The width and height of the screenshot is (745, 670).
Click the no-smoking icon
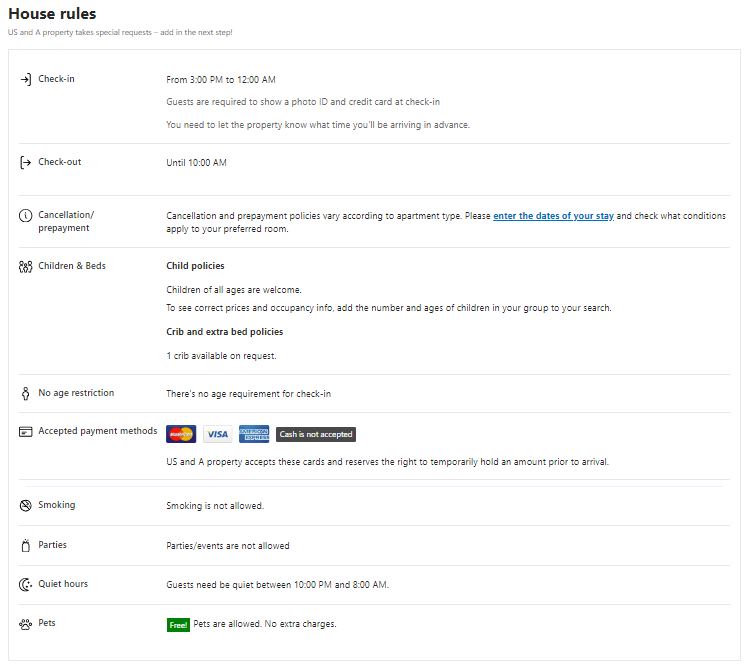pos(26,506)
